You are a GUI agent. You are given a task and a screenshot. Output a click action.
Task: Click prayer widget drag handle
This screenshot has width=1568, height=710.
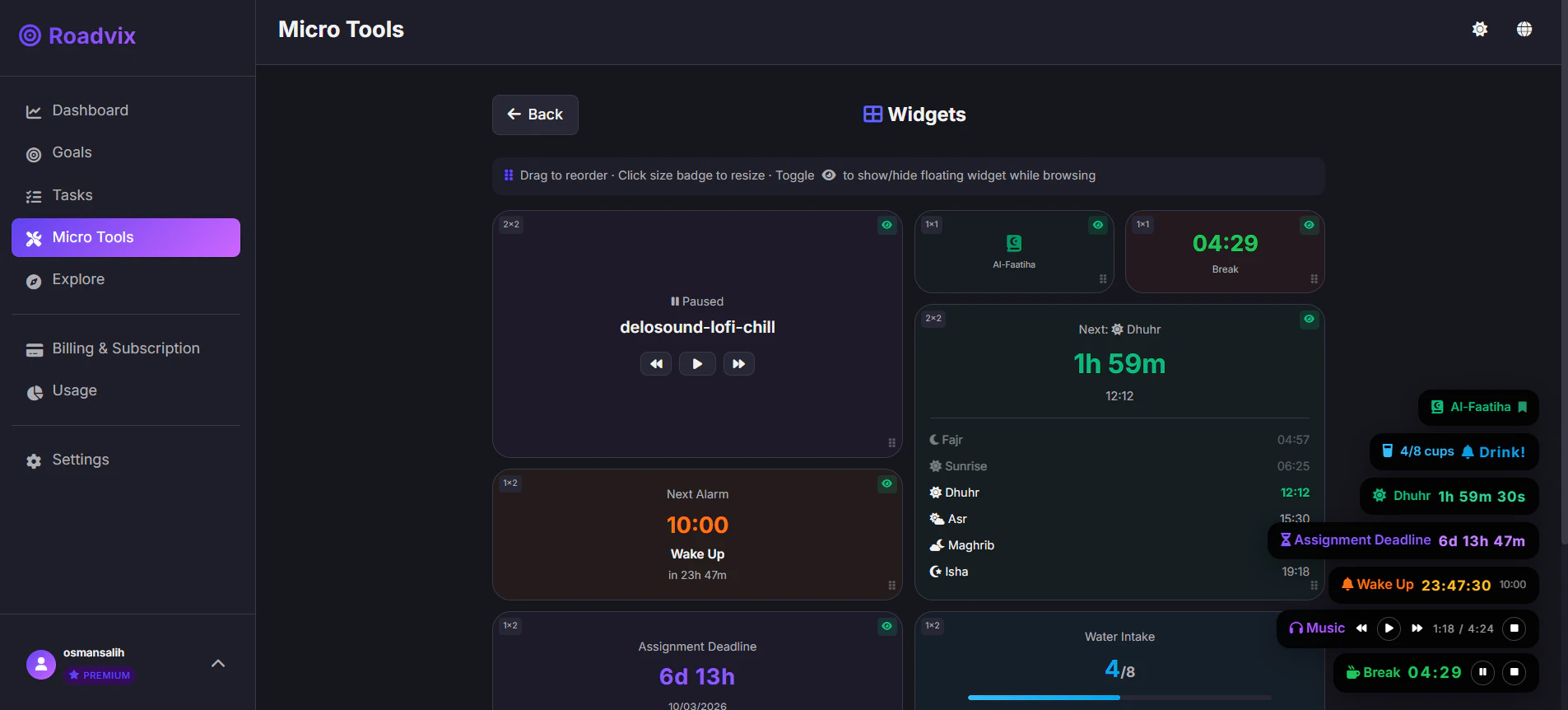[x=1314, y=586]
